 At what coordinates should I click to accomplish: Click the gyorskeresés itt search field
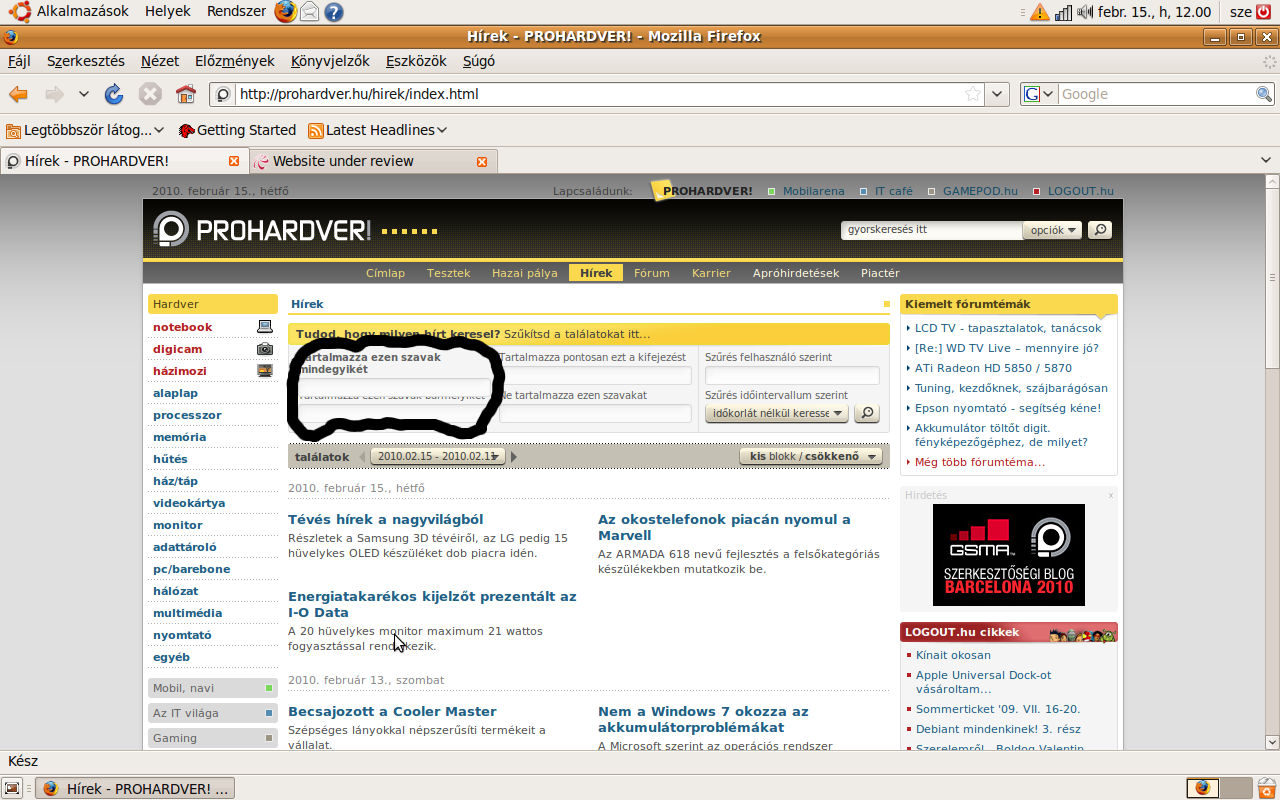(x=932, y=230)
